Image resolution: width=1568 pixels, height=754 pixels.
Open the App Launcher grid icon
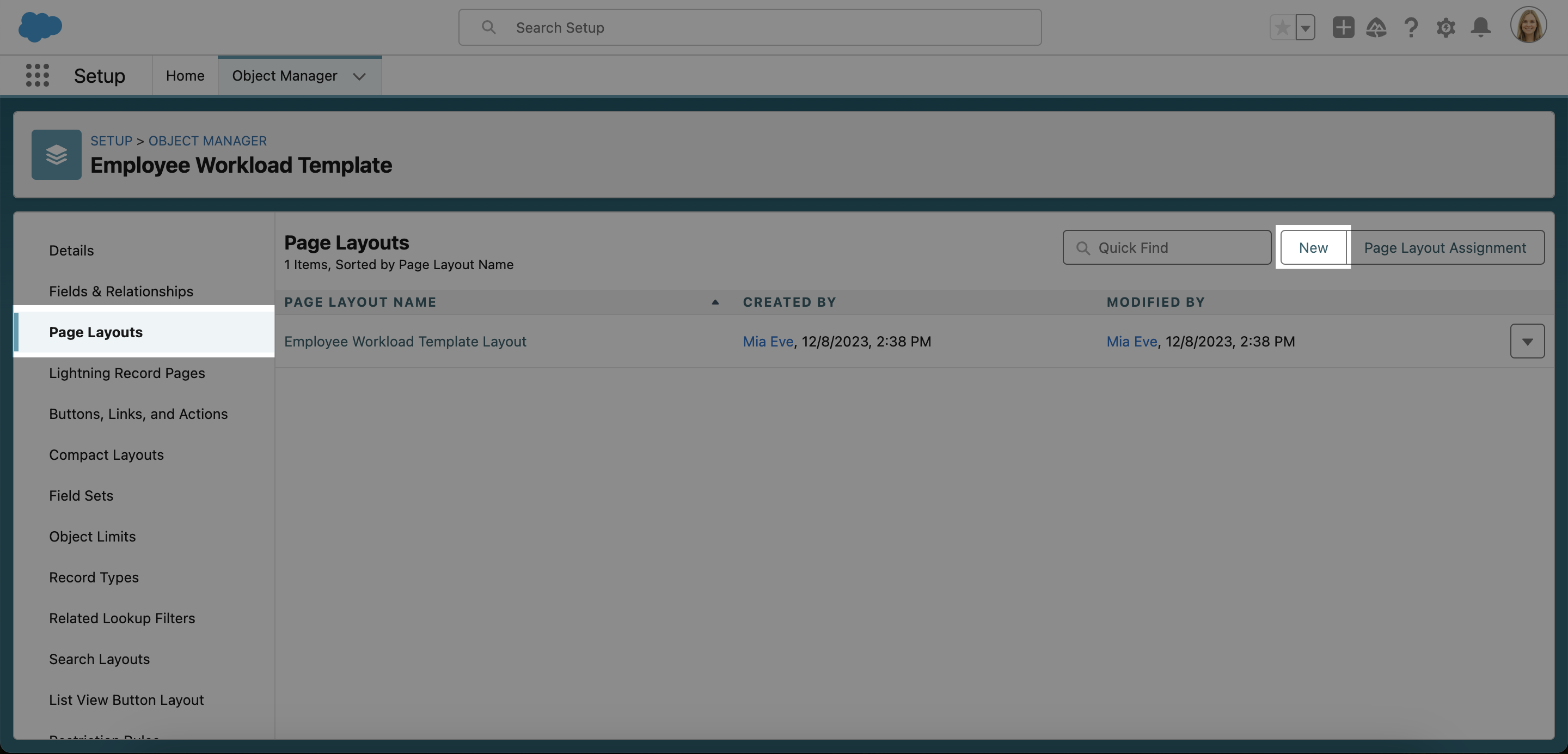tap(37, 76)
